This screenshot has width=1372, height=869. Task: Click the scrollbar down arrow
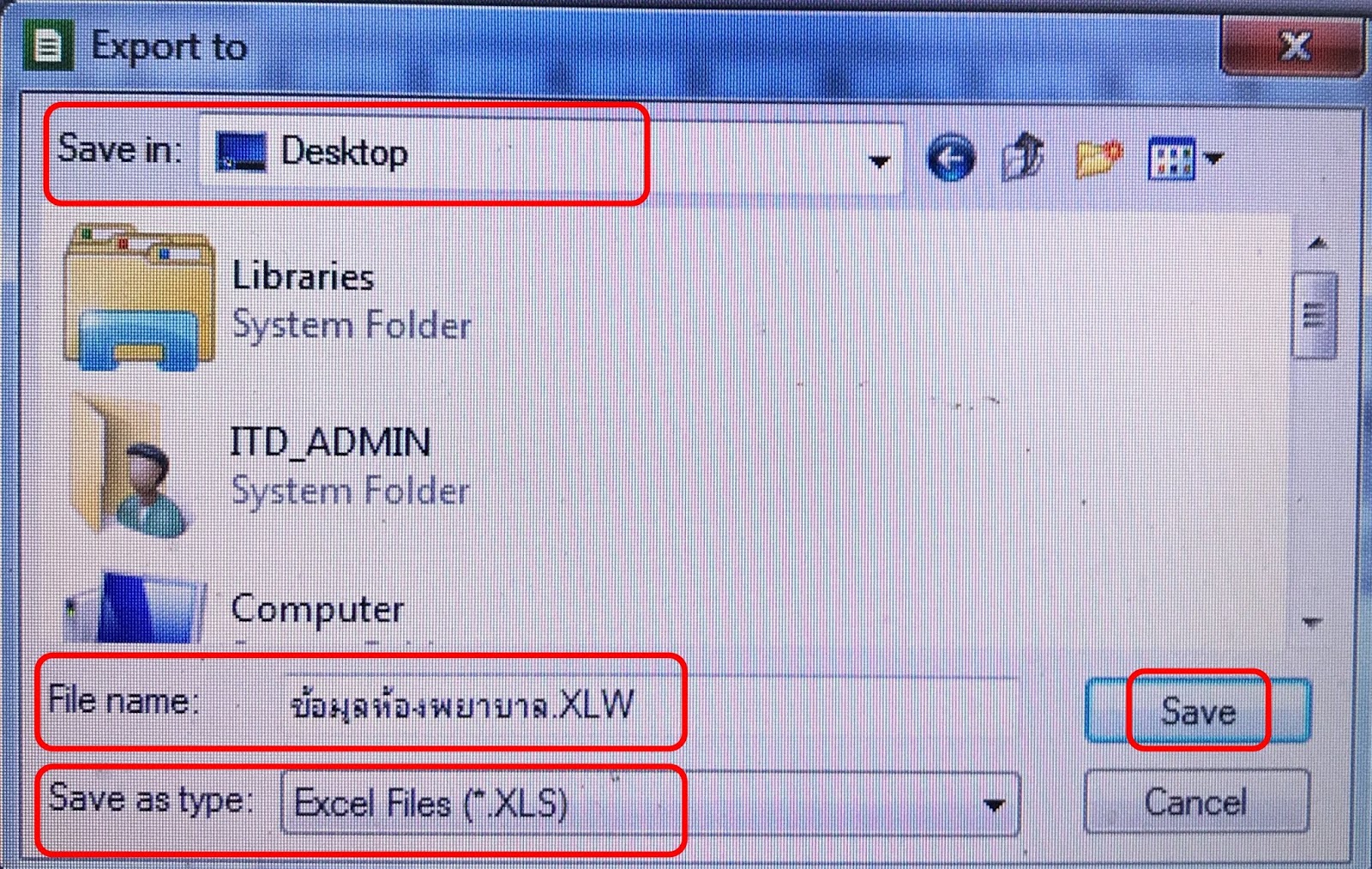tap(1312, 622)
